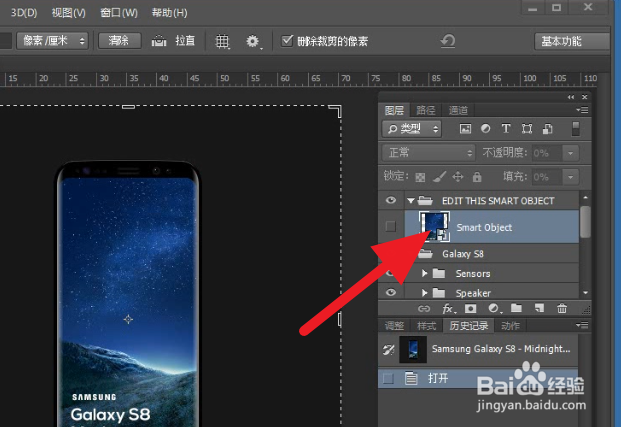The image size is (621, 427).
Task: Open the opacity (不透明度) slider arrow
Action: [571, 153]
